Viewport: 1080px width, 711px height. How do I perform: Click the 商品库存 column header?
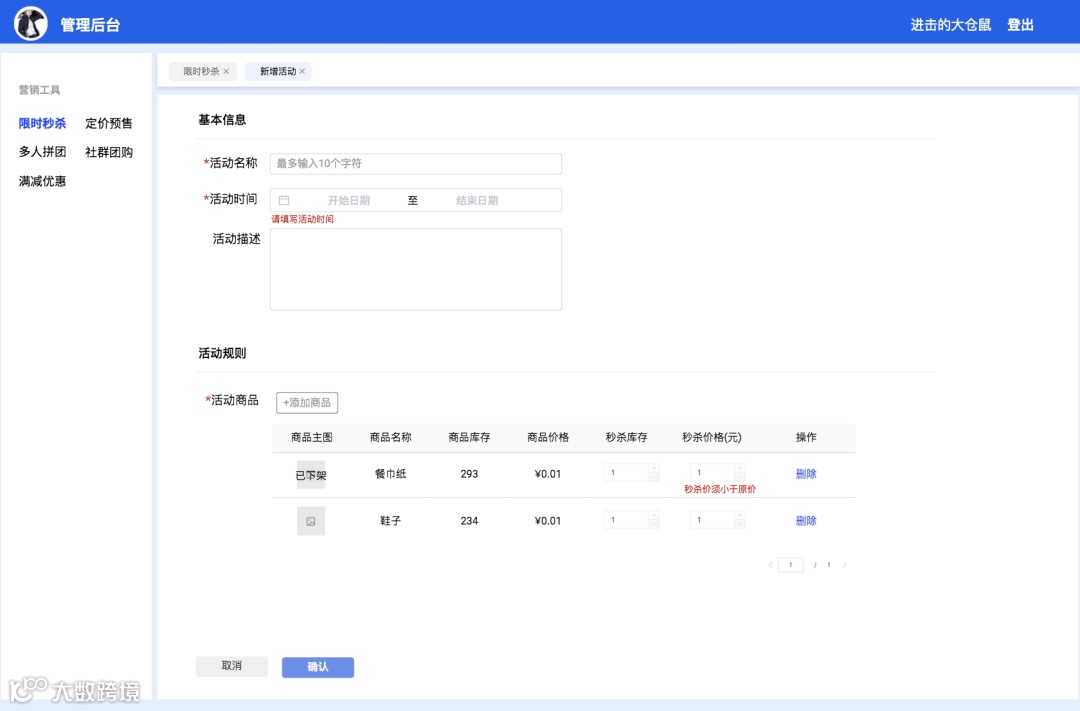click(x=469, y=437)
